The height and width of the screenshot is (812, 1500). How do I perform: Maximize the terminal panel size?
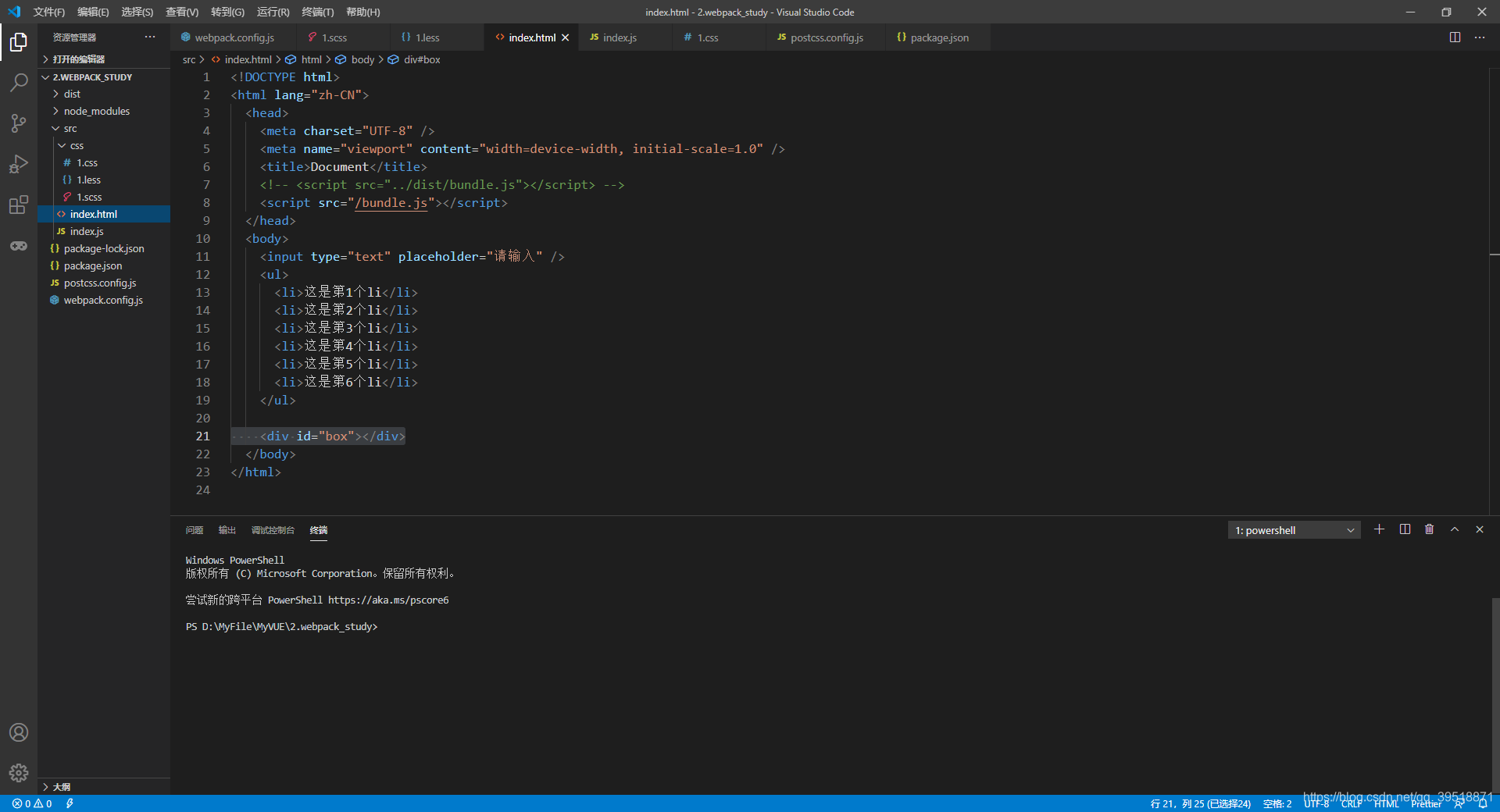pos(1455,529)
